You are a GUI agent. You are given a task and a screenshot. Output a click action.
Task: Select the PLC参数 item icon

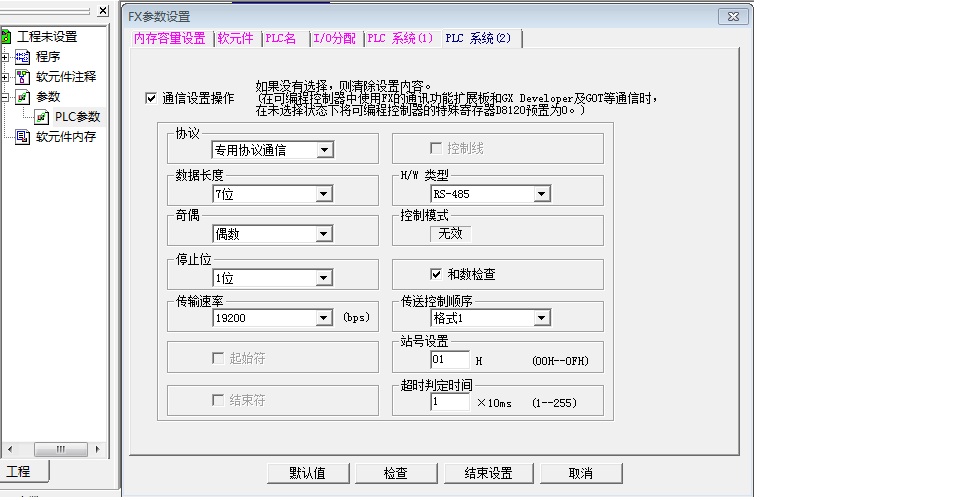[x=42, y=117]
